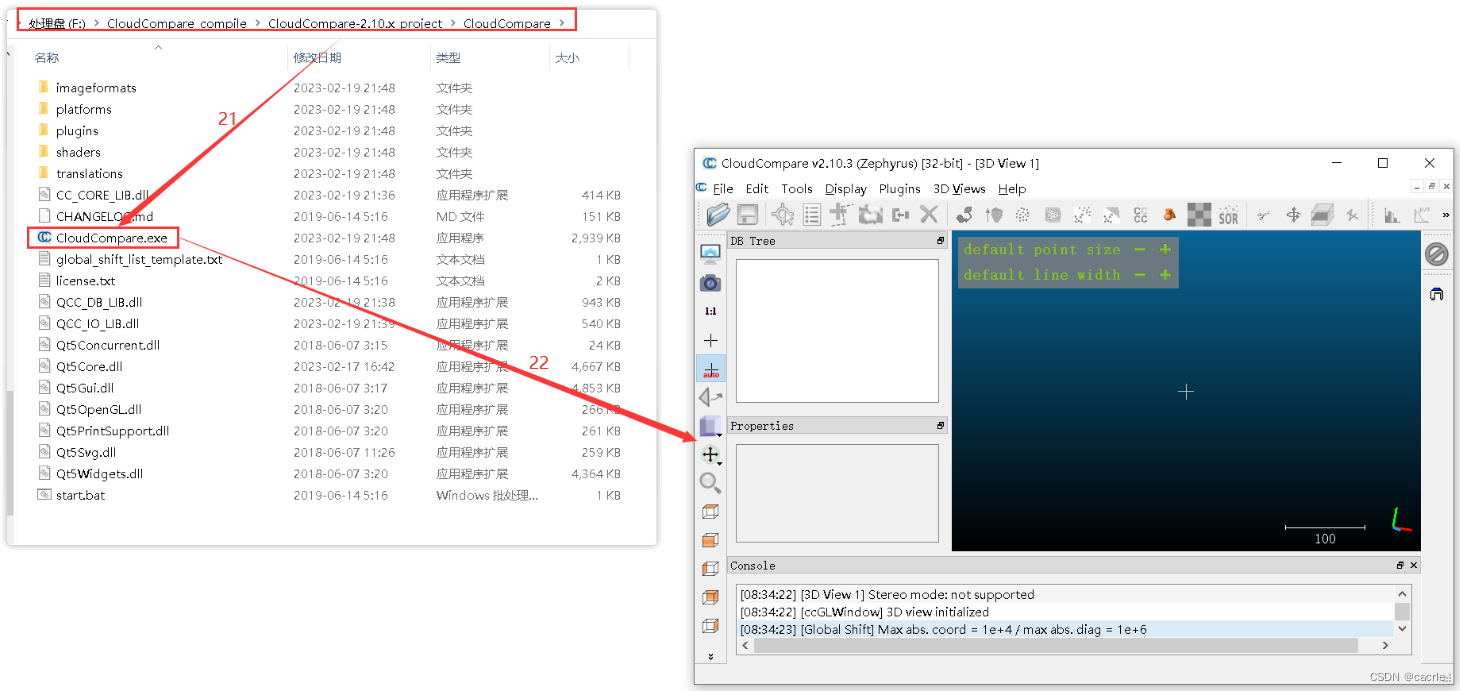Screen dimensions: 1460x691
Task: Sort files by 大小 column header
Action: click(567, 58)
